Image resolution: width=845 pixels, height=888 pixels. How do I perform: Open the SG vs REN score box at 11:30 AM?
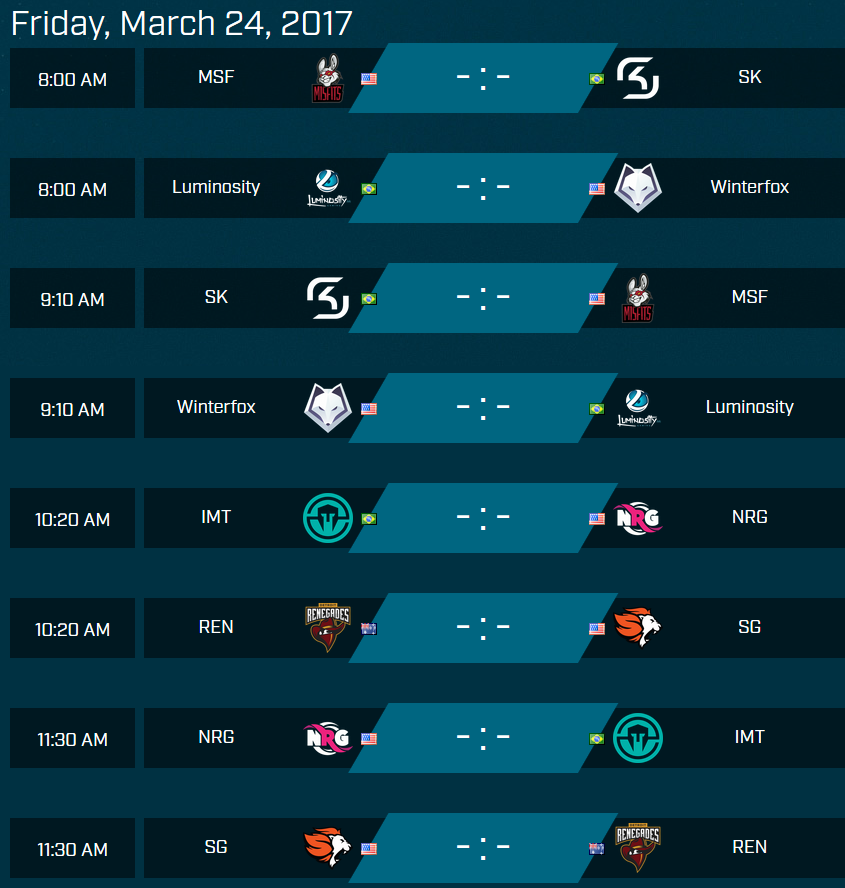(483, 848)
